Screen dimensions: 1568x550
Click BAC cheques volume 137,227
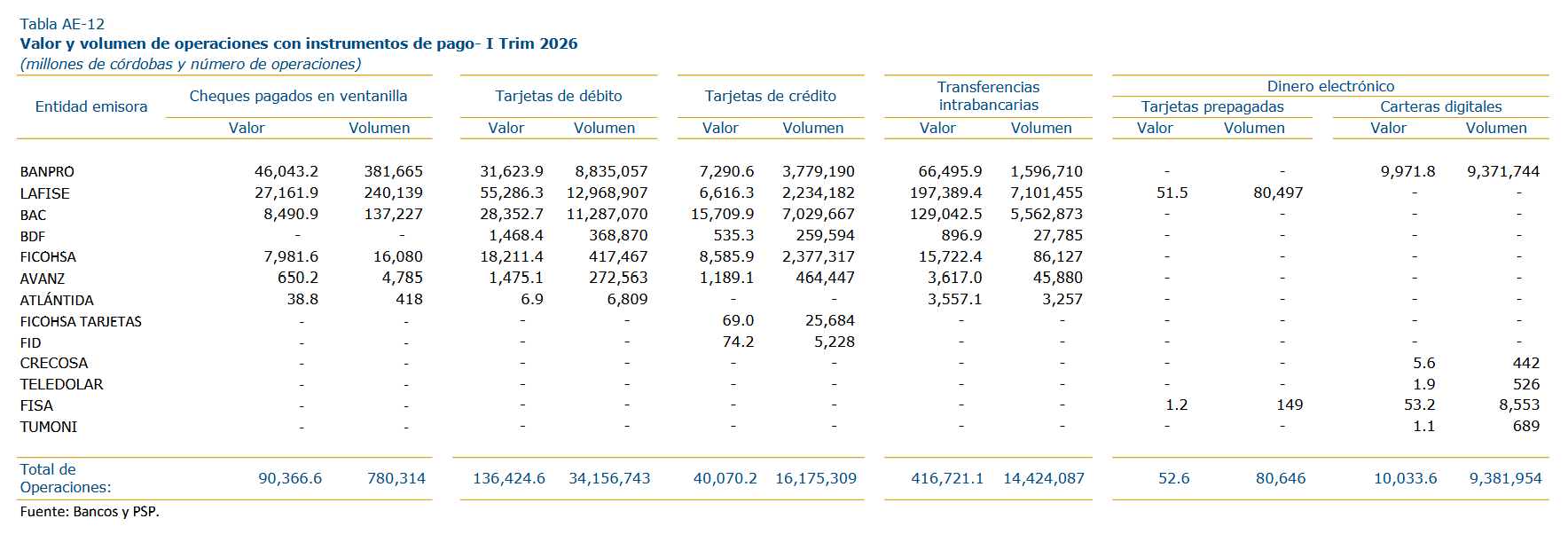(x=393, y=214)
